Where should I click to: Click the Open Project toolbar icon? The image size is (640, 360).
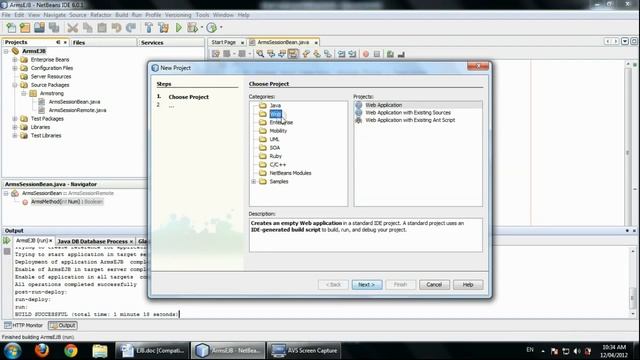pyautogui.click(x=40, y=28)
